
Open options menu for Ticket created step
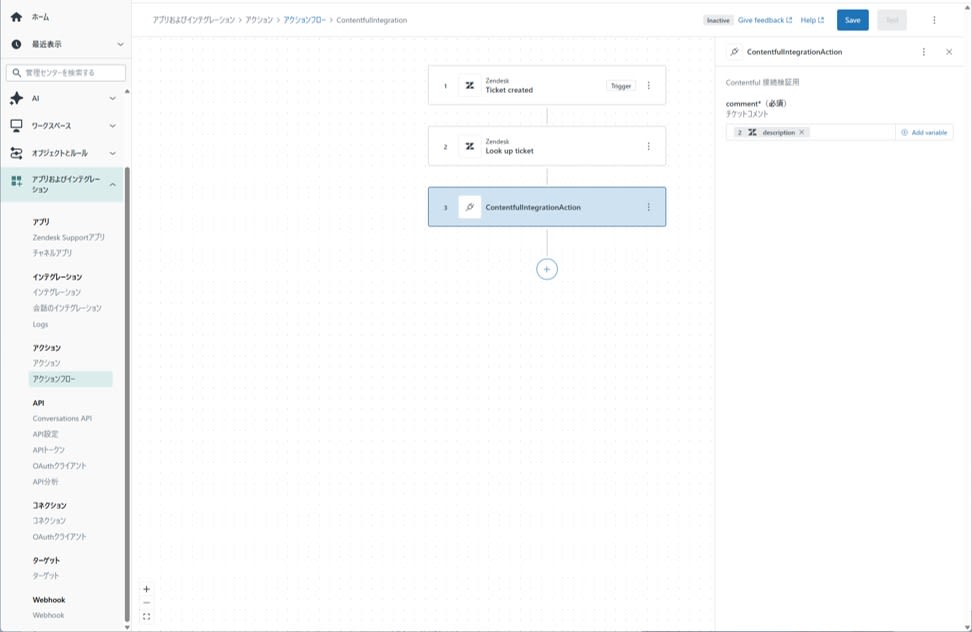point(648,86)
